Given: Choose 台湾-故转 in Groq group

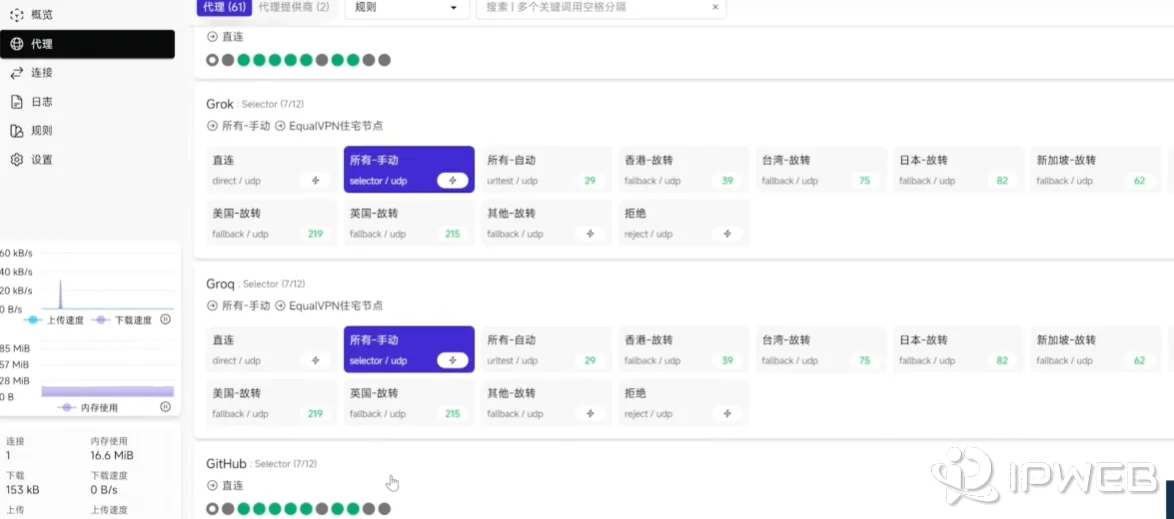Looking at the screenshot, I should [821, 349].
